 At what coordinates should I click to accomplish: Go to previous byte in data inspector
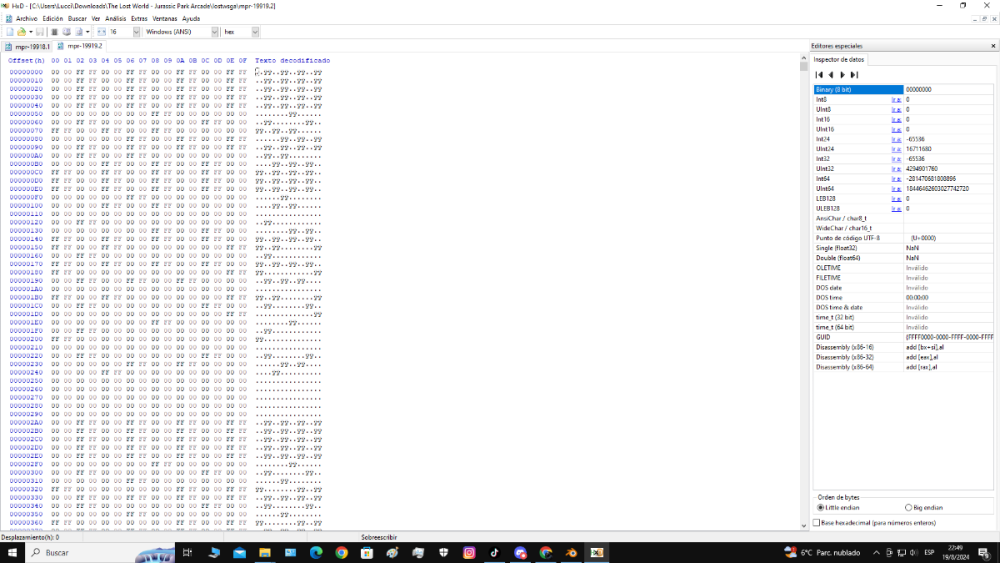(x=830, y=75)
